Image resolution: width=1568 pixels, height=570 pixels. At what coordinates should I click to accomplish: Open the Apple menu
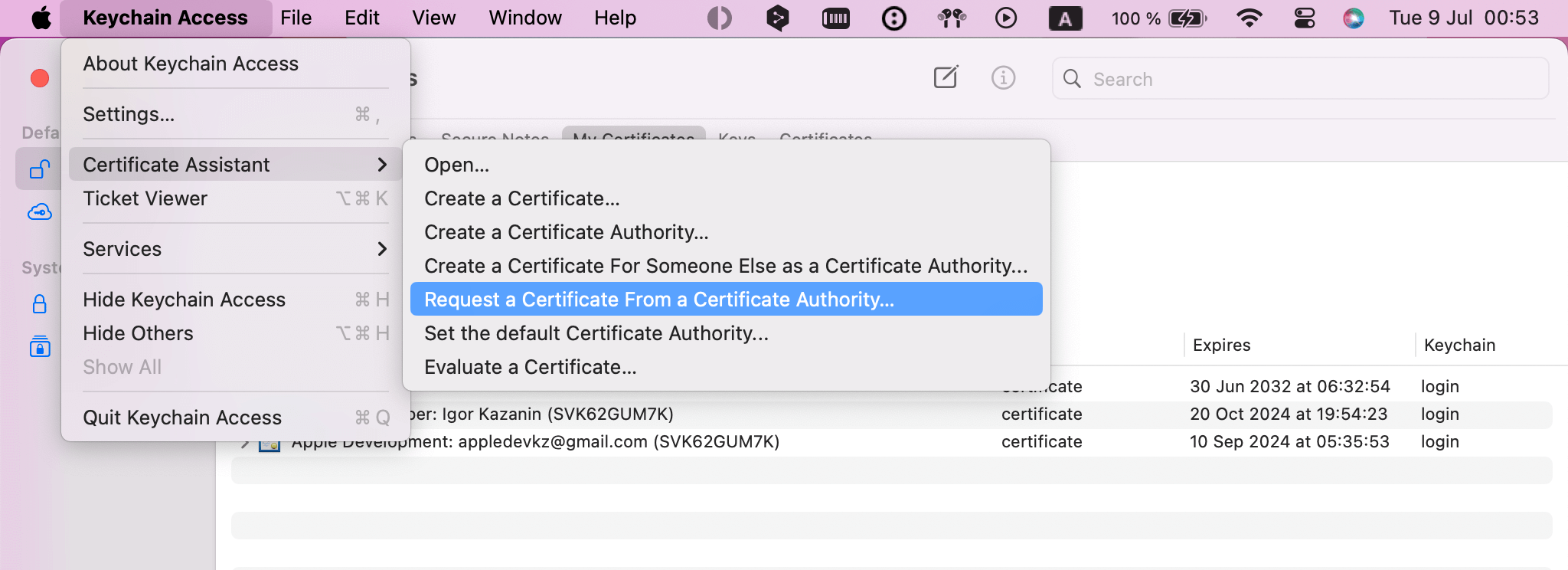(41, 18)
